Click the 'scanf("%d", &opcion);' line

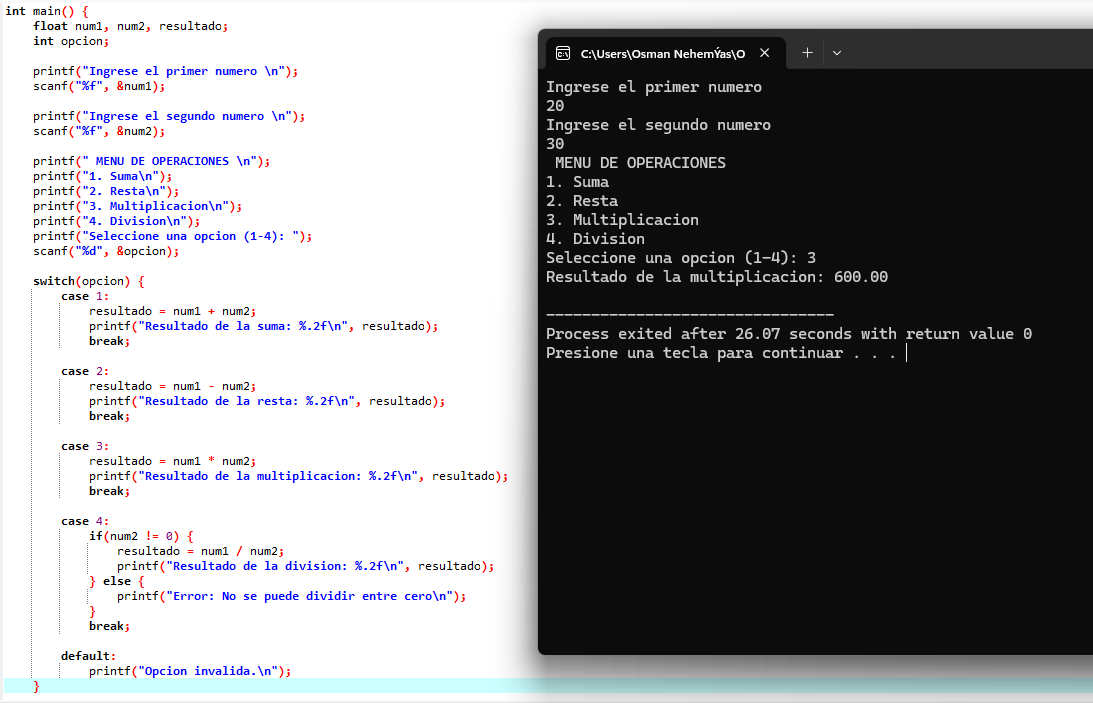106,251
